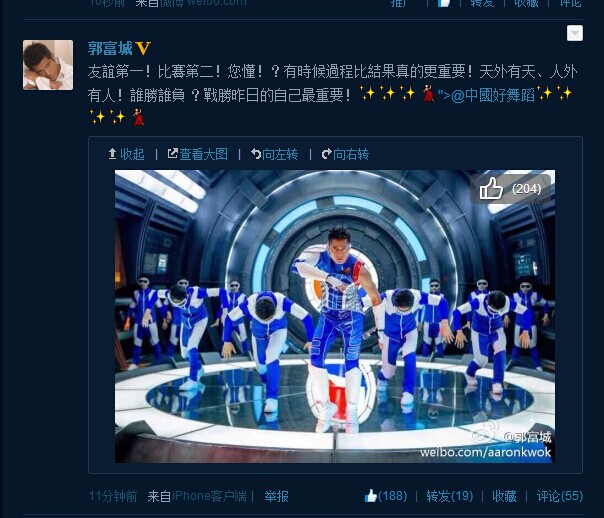
Task: Click the rotate-right arrow icon
Action: [327, 154]
